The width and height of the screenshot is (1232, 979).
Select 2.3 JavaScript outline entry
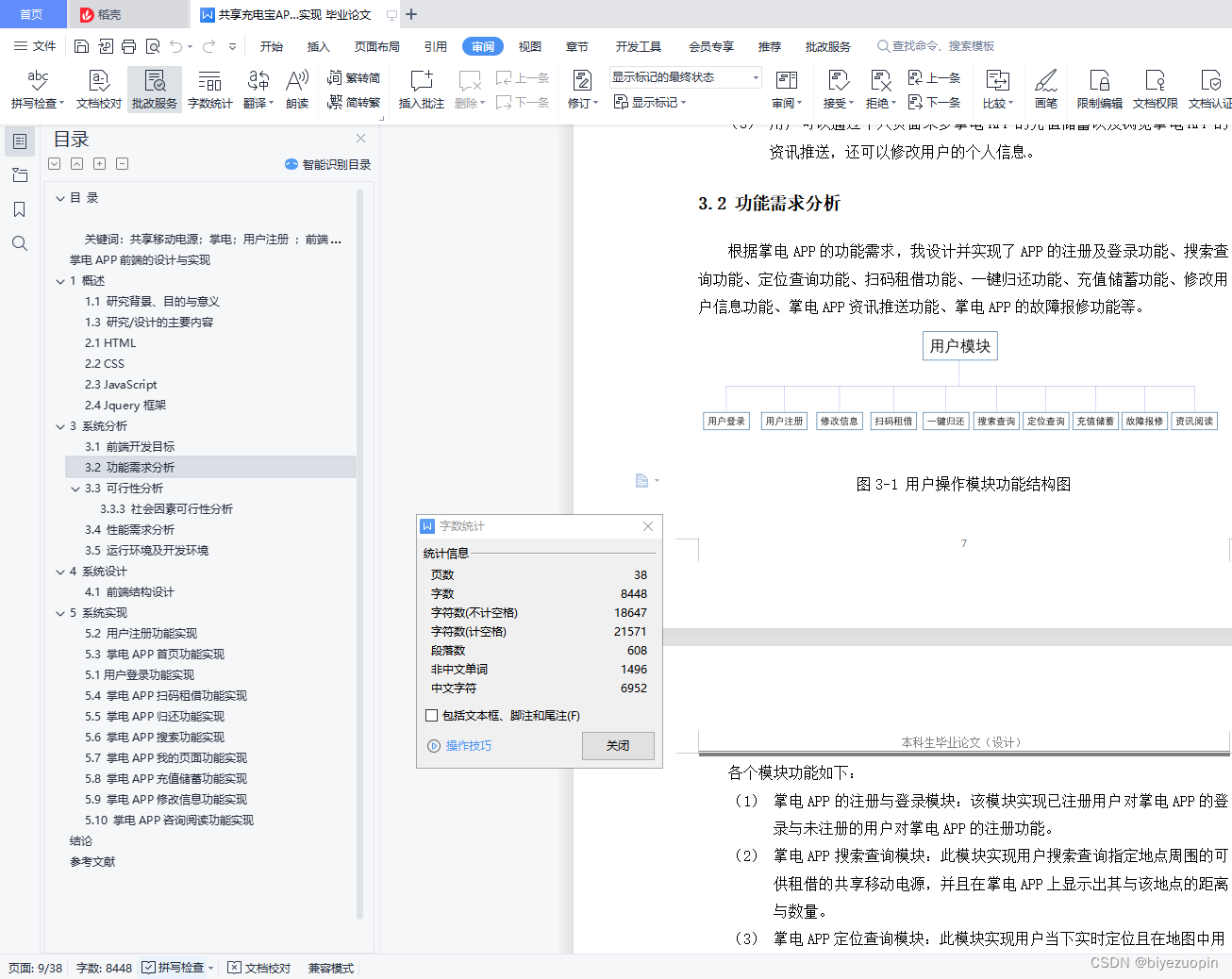(x=121, y=385)
